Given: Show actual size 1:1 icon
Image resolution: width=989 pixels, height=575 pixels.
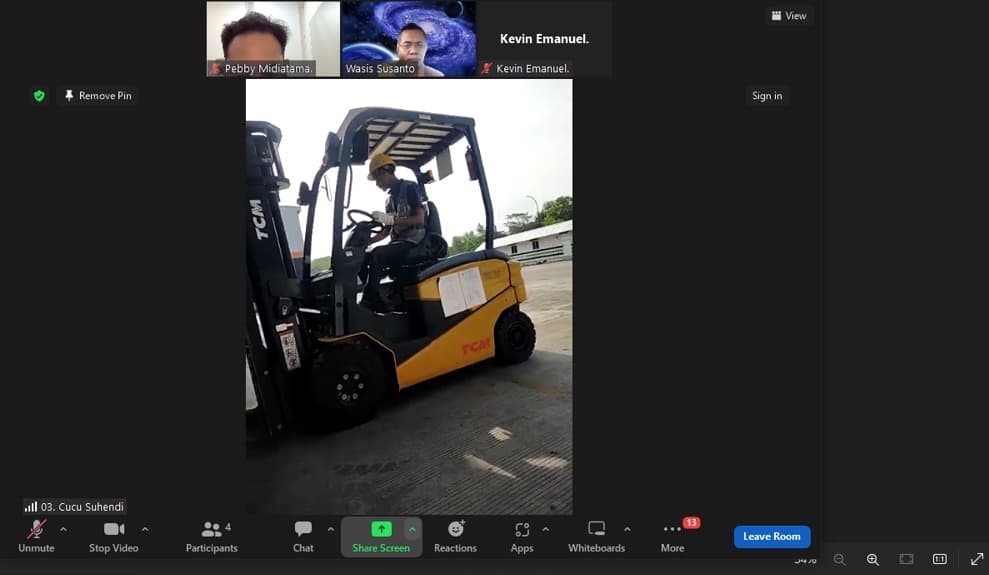Looking at the screenshot, I should click(940, 559).
